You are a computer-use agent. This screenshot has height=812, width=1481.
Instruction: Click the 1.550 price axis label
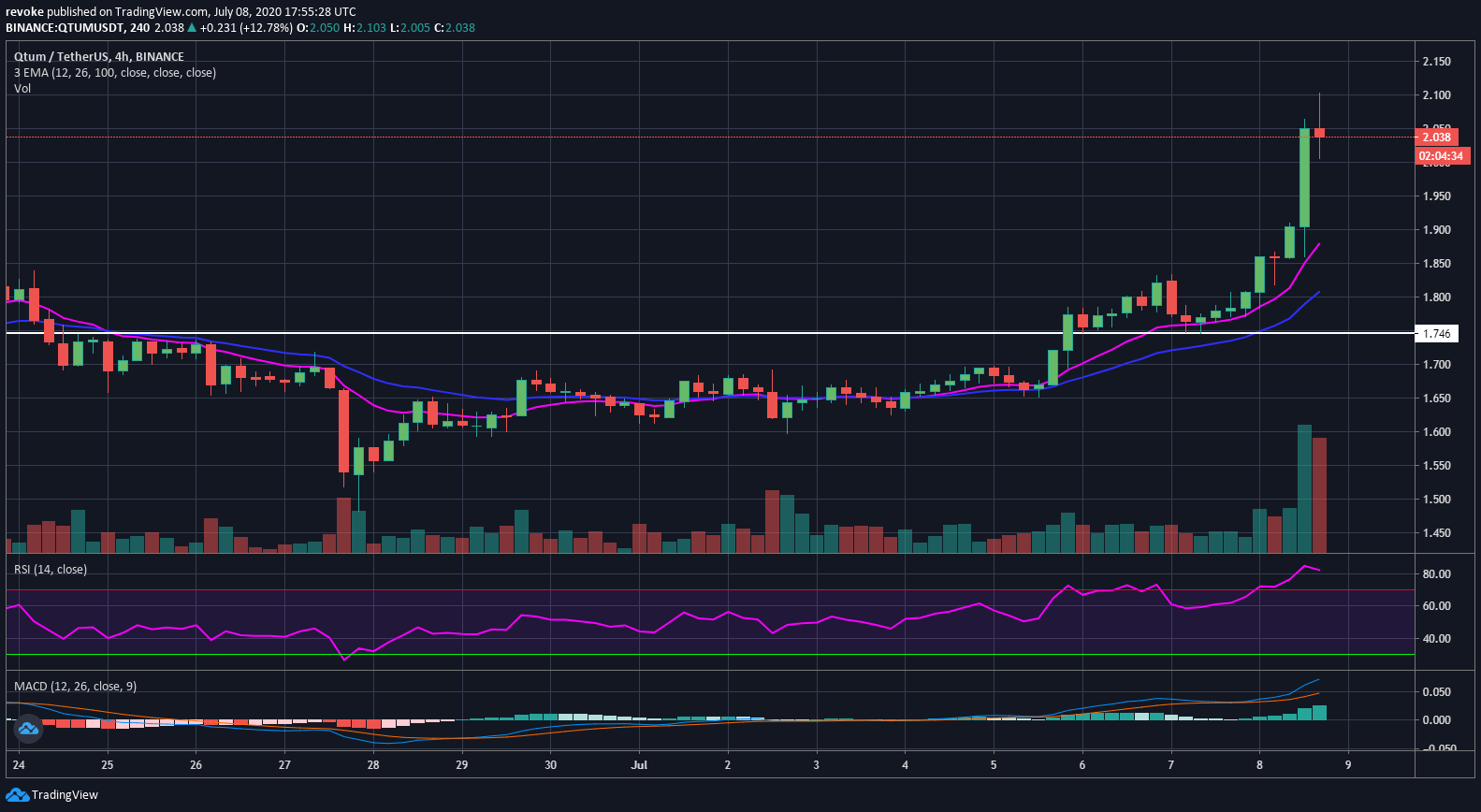click(1436, 466)
